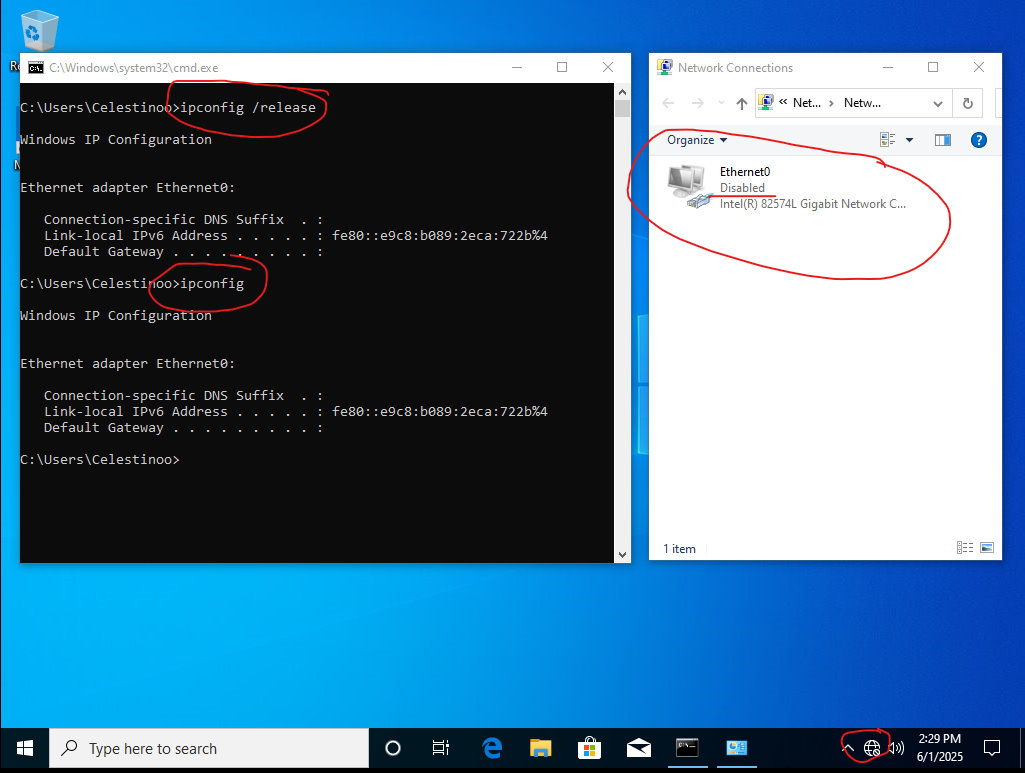
Task: Open the Mail app on taskbar
Action: (638, 748)
